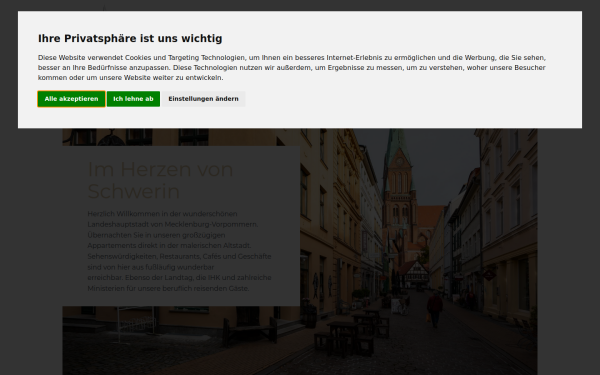Image resolution: width=600 pixels, height=375 pixels.
Task: Click the cookie paragraph starting Diese Website verwendet
Action: (x=292, y=67)
